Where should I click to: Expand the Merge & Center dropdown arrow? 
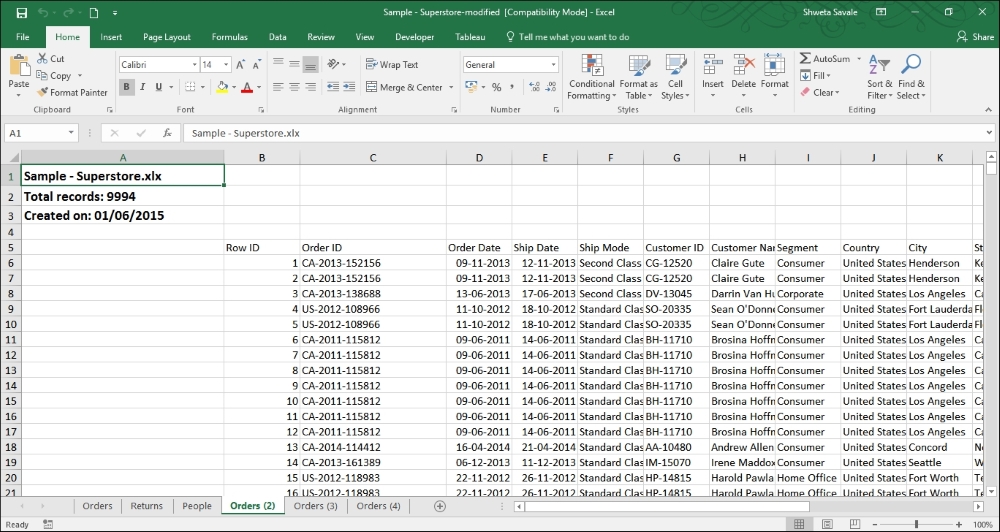[451, 87]
